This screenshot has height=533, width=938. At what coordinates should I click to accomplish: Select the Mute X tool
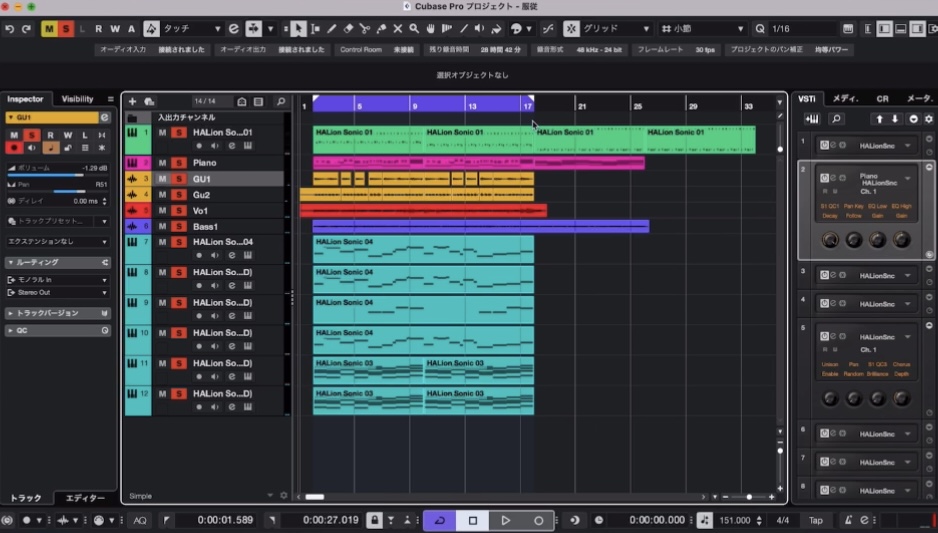(x=397, y=29)
